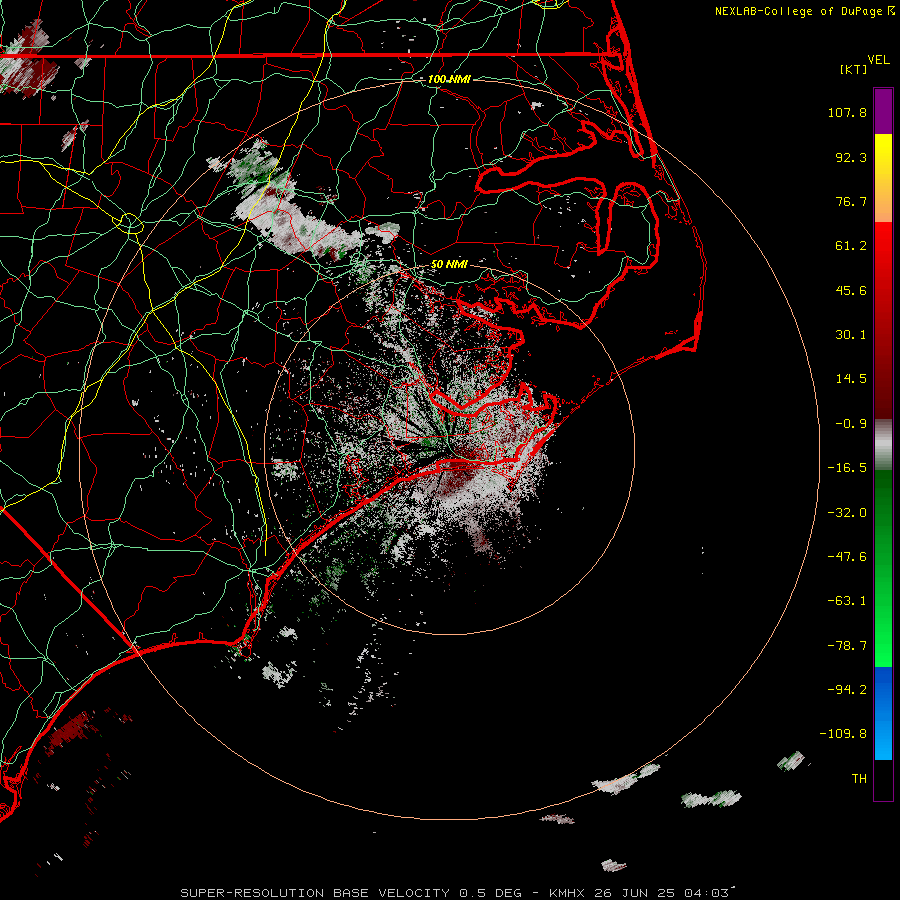Click the [KT] units label
This screenshot has width=900, height=900.
click(x=854, y=69)
